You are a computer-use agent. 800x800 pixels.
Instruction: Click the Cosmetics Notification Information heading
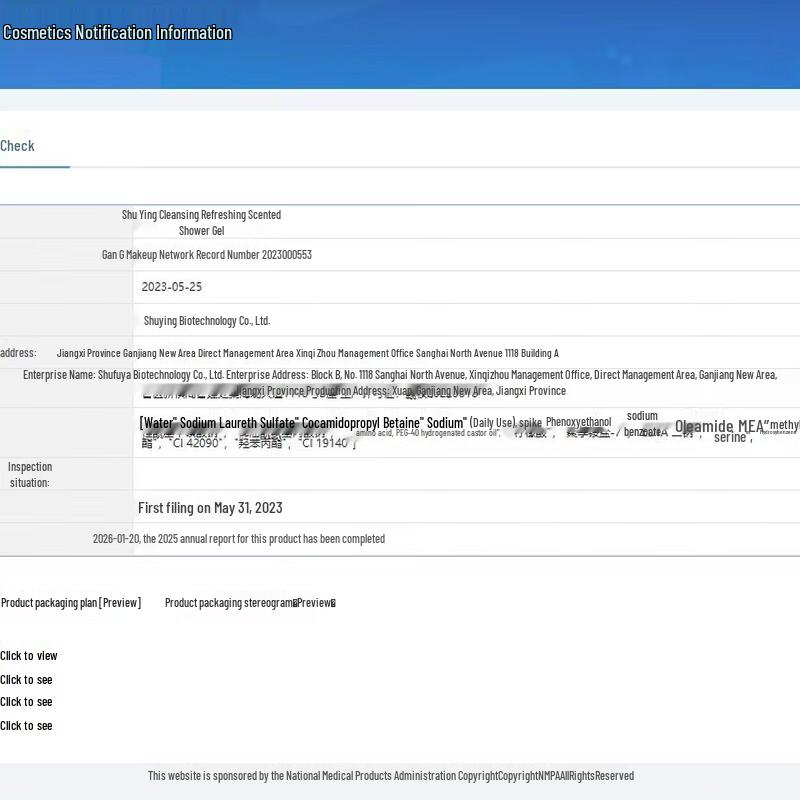(117, 33)
